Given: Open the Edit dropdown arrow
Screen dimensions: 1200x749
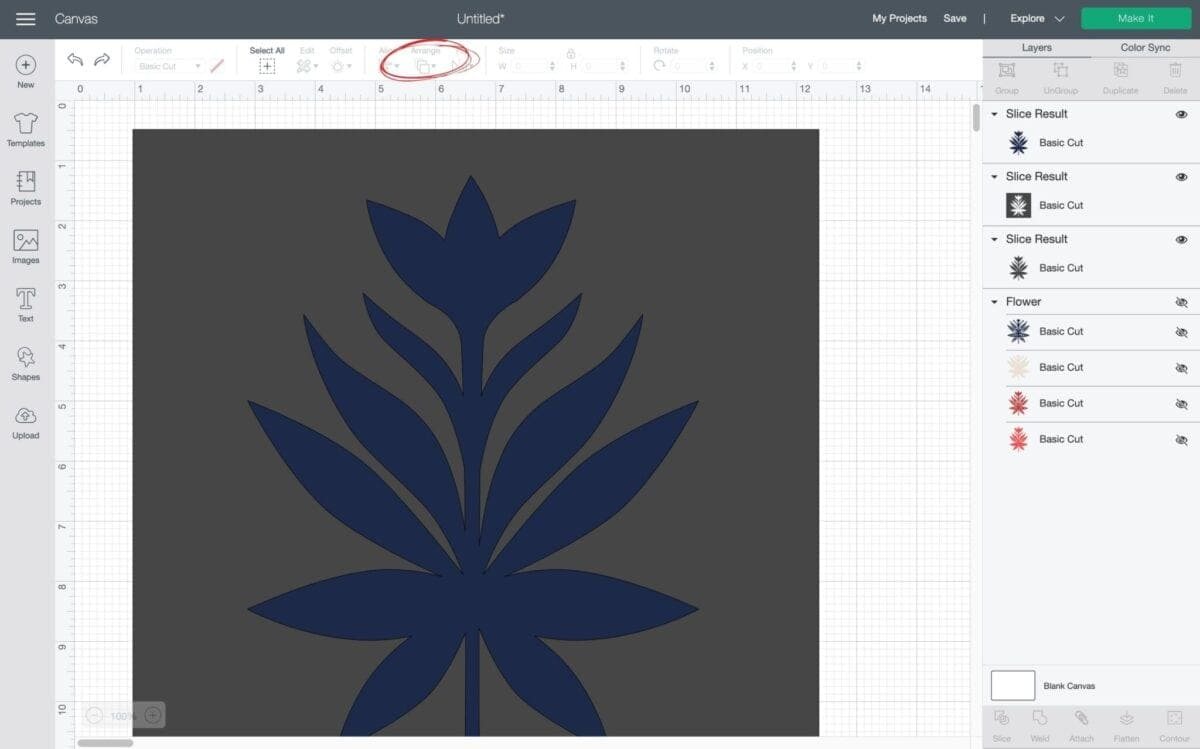Looking at the screenshot, I should click(x=316, y=67).
